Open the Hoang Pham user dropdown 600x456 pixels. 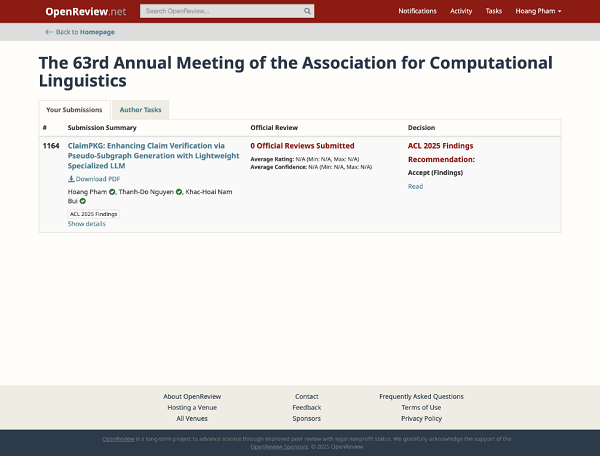click(x=539, y=11)
